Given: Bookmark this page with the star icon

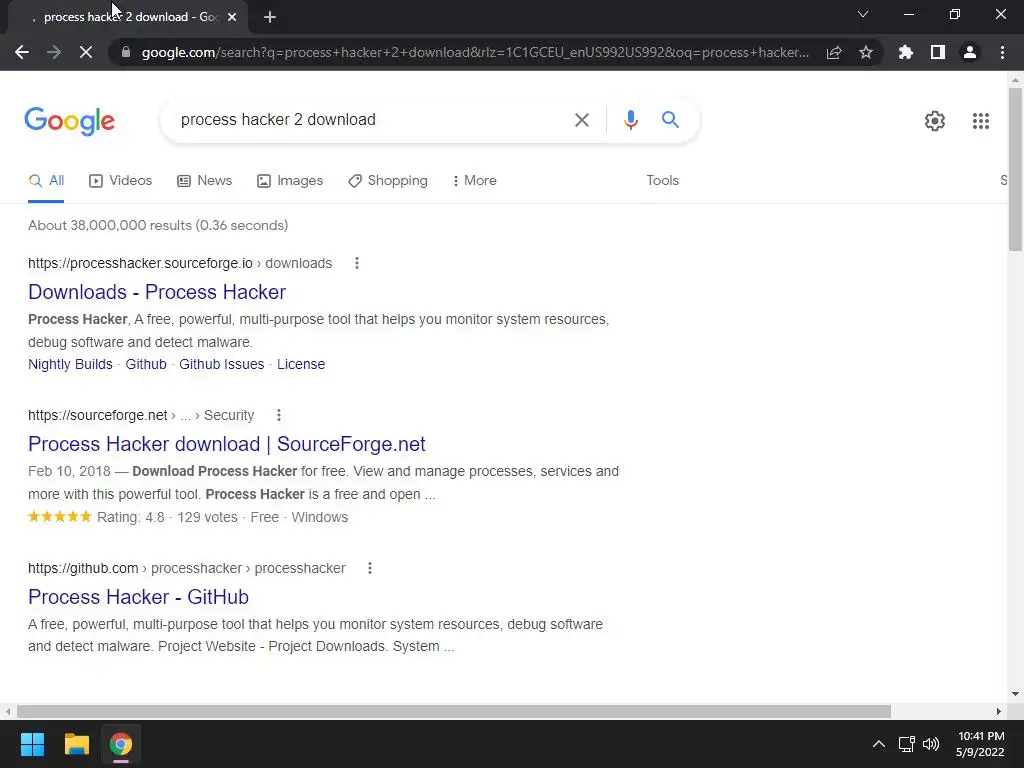Looking at the screenshot, I should point(866,52).
